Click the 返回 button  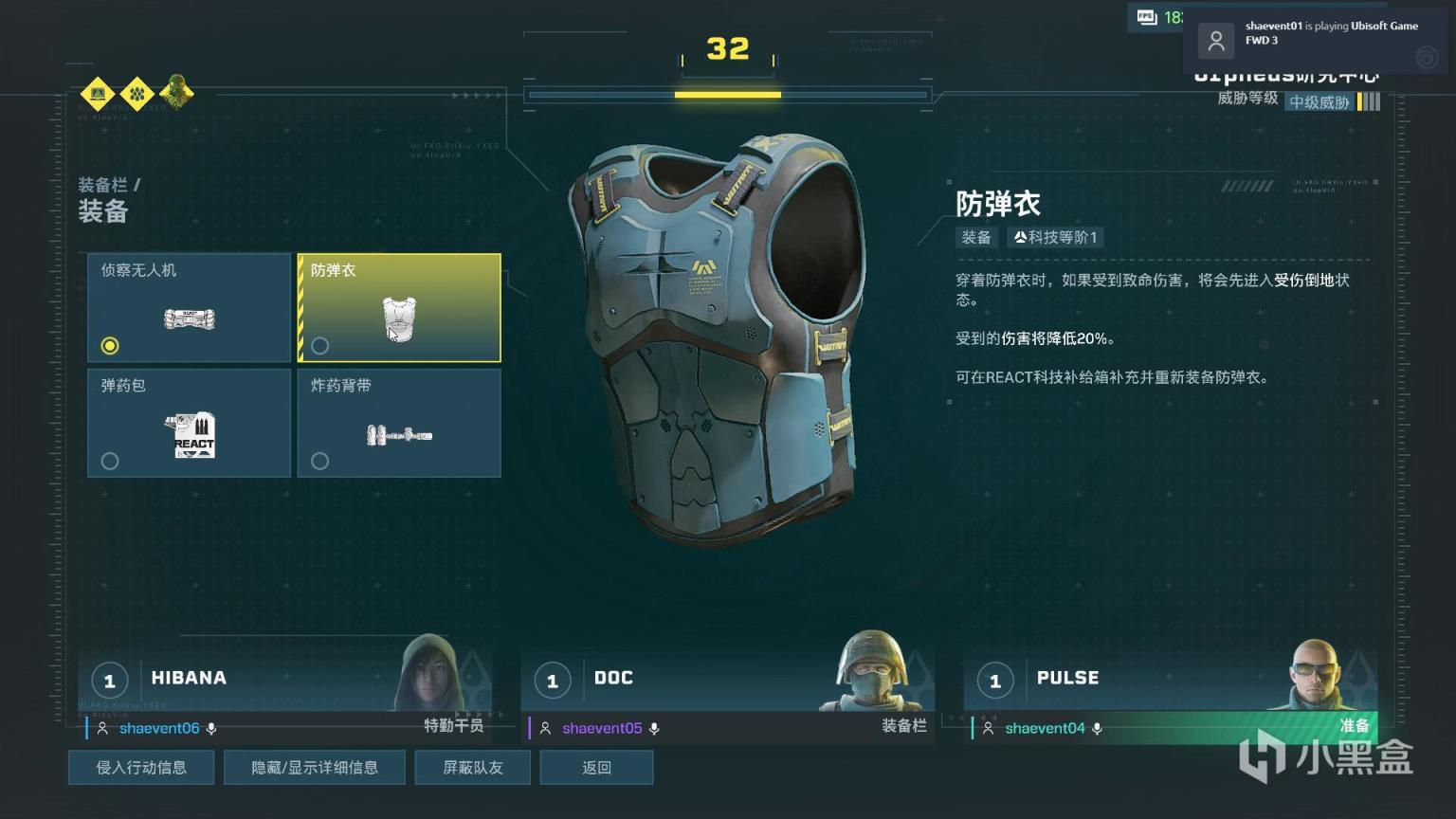pyautogui.click(x=596, y=768)
